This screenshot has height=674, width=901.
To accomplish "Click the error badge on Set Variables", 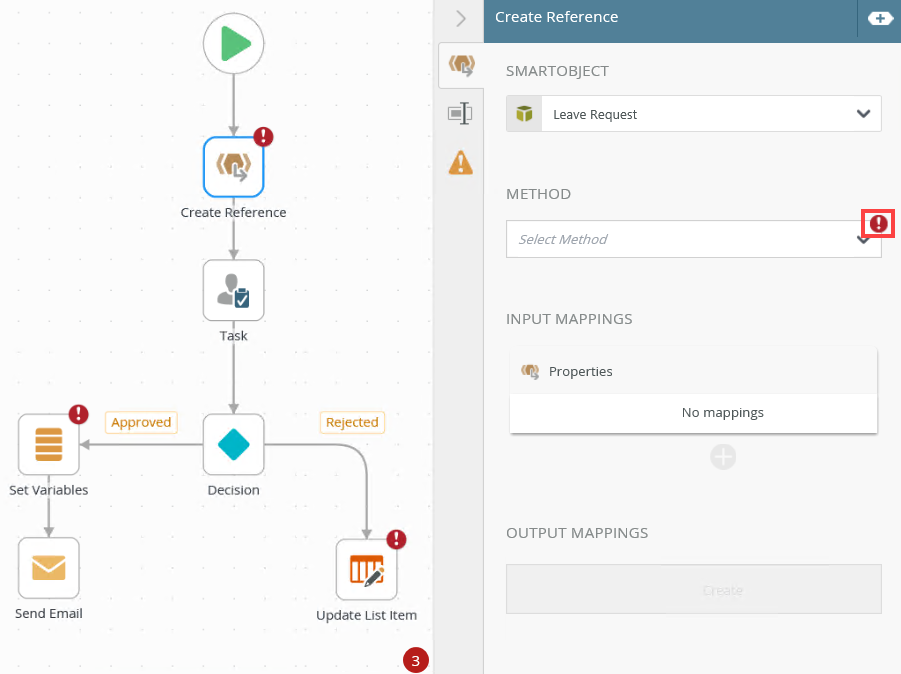I will coord(79,414).
